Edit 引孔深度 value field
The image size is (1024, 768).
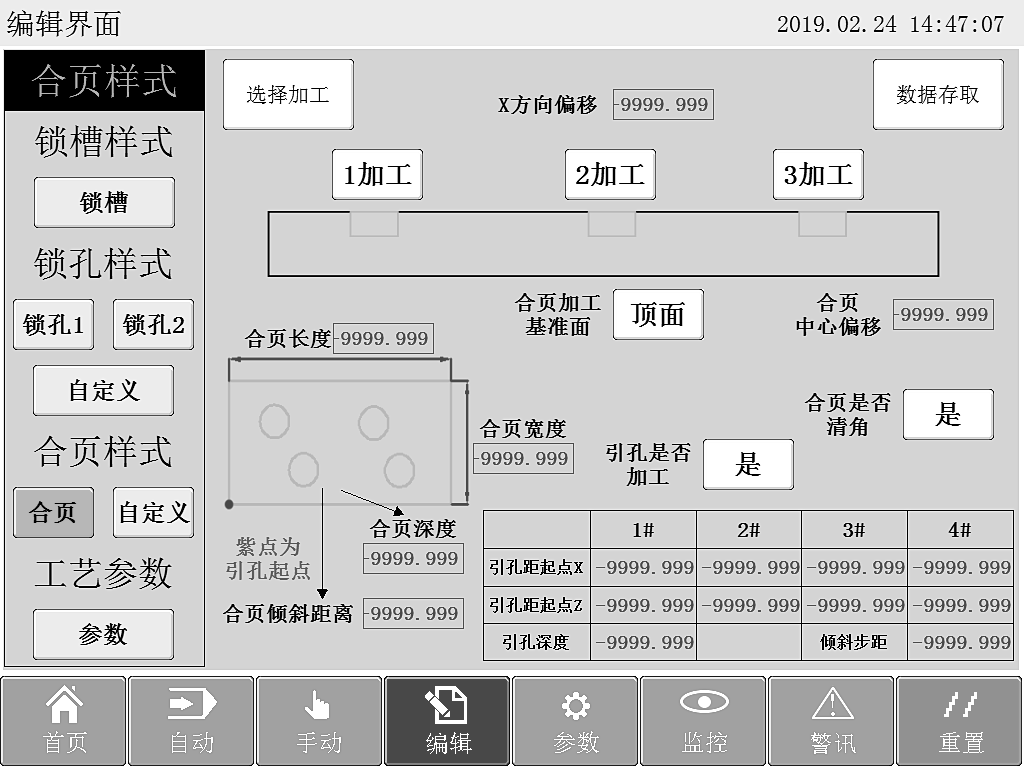coord(644,643)
